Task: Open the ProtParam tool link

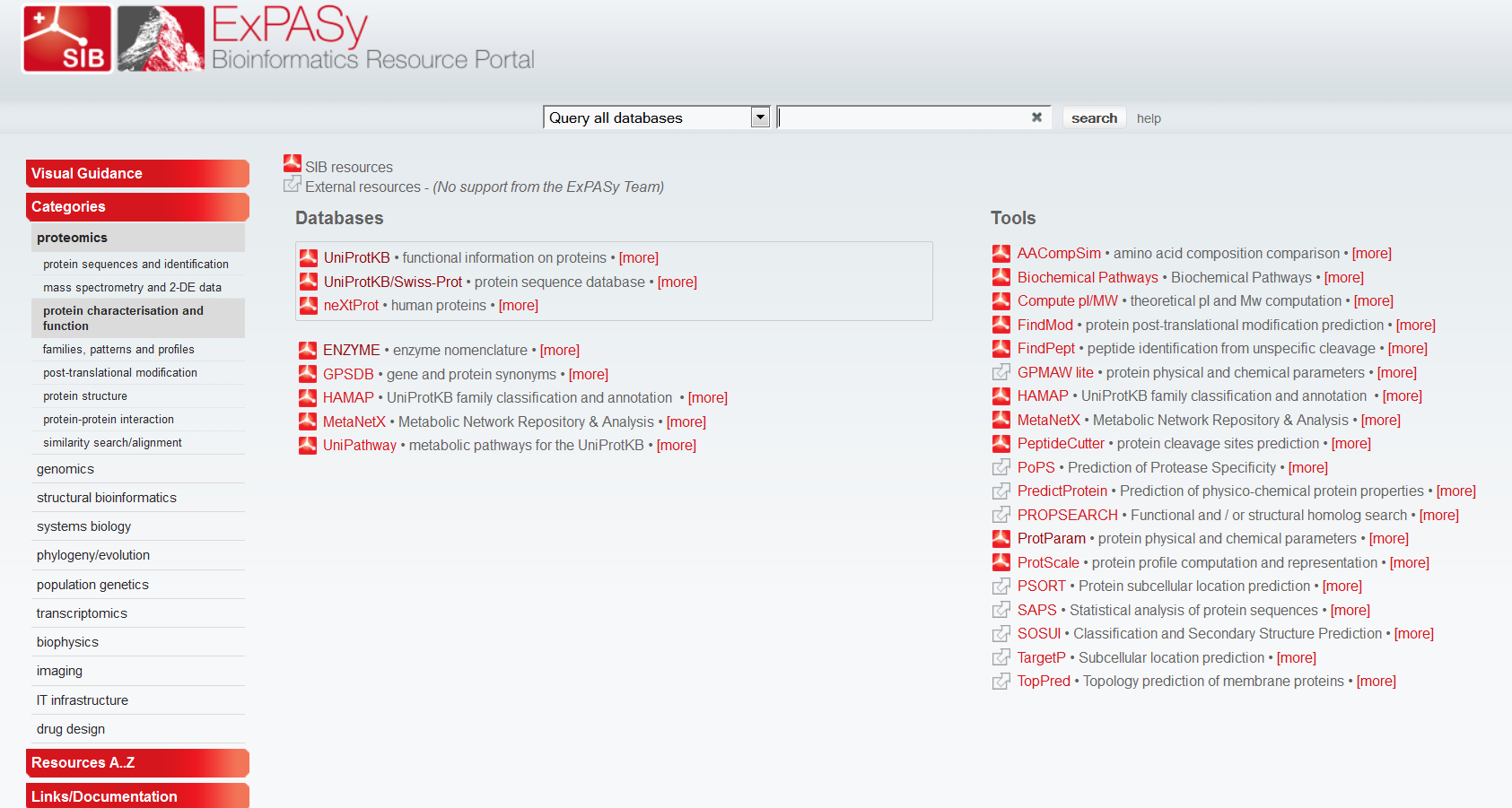Action: [1052, 538]
